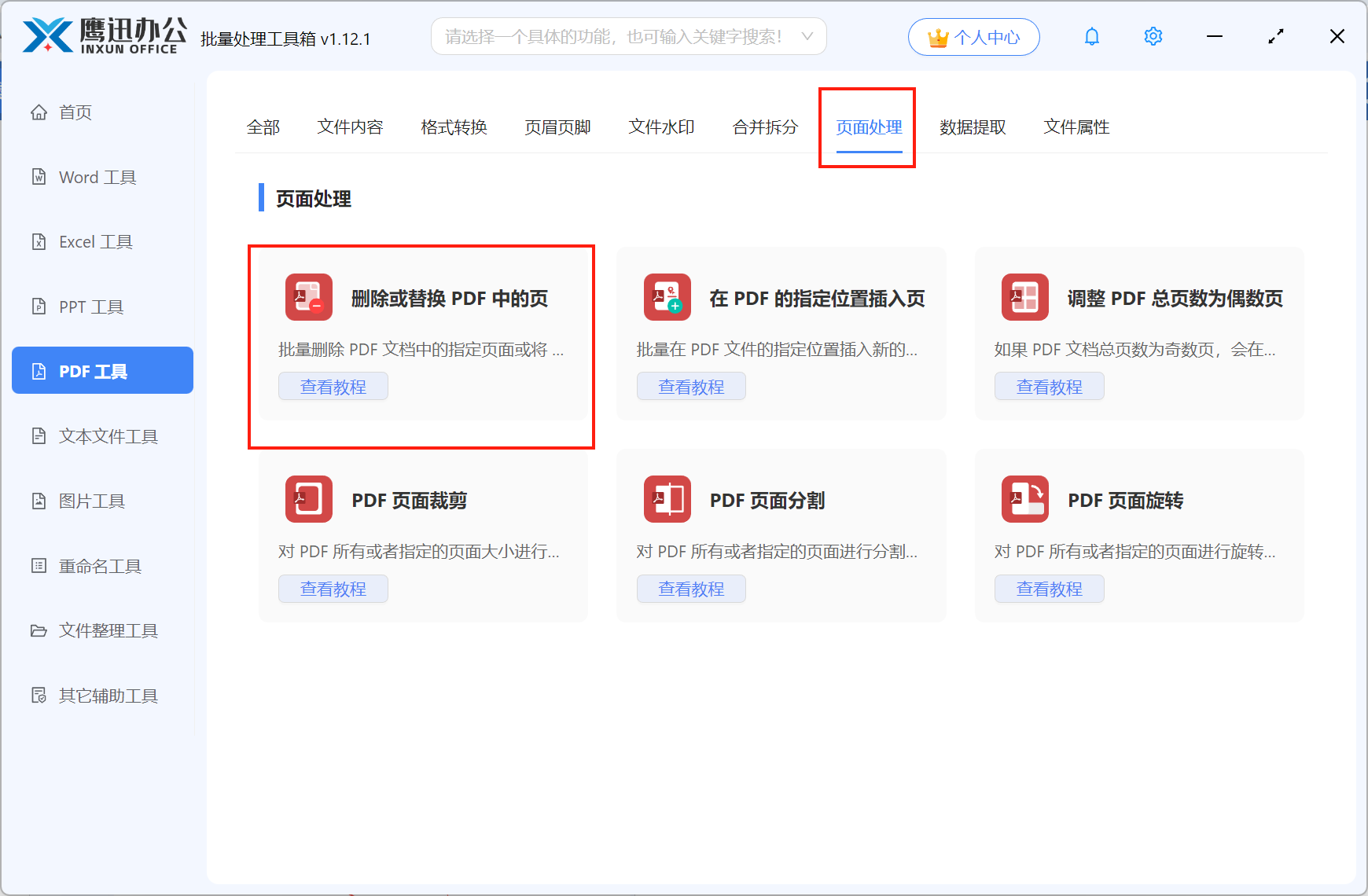Switch to the 格式转换 tab
Viewport: 1368px width, 896px height.
pyautogui.click(x=454, y=127)
